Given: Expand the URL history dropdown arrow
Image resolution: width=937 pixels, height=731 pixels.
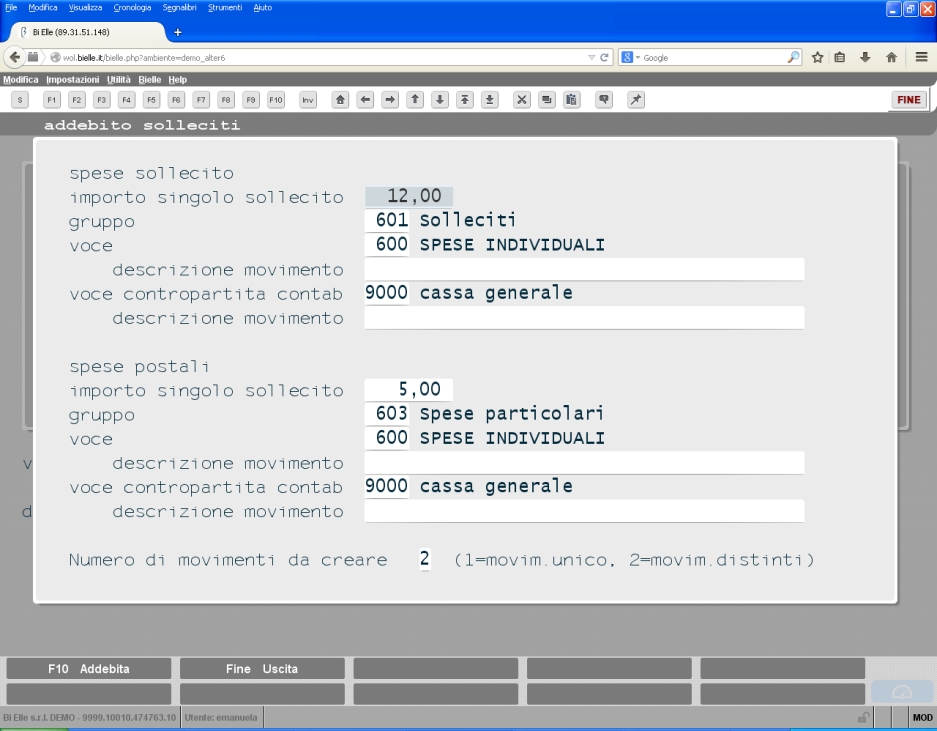Looking at the screenshot, I should pyautogui.click(x=591, y=57).
